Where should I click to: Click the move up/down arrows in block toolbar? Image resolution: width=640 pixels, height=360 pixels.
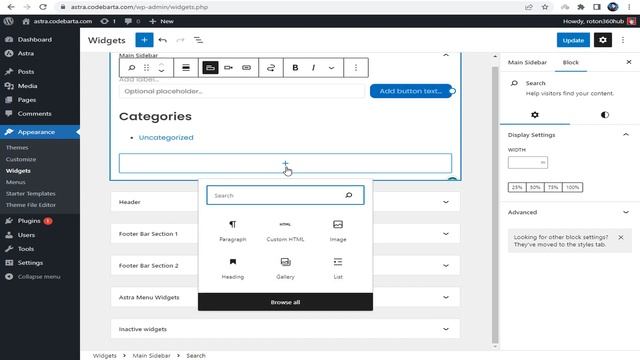coord(161,68)
